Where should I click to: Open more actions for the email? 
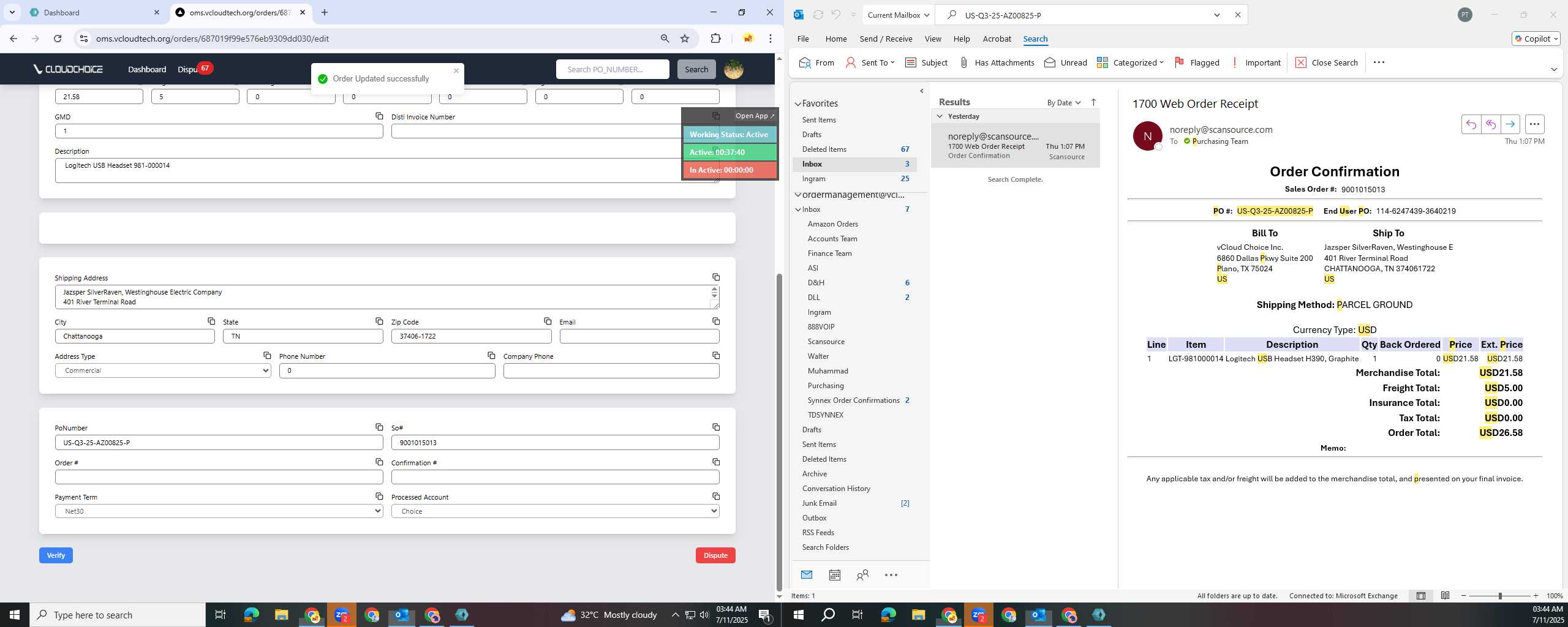point(1534,124)
